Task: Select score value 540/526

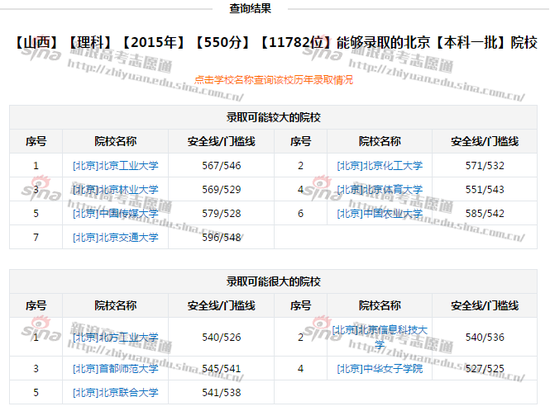Action: pyautogui.click(x=221, y=337)
